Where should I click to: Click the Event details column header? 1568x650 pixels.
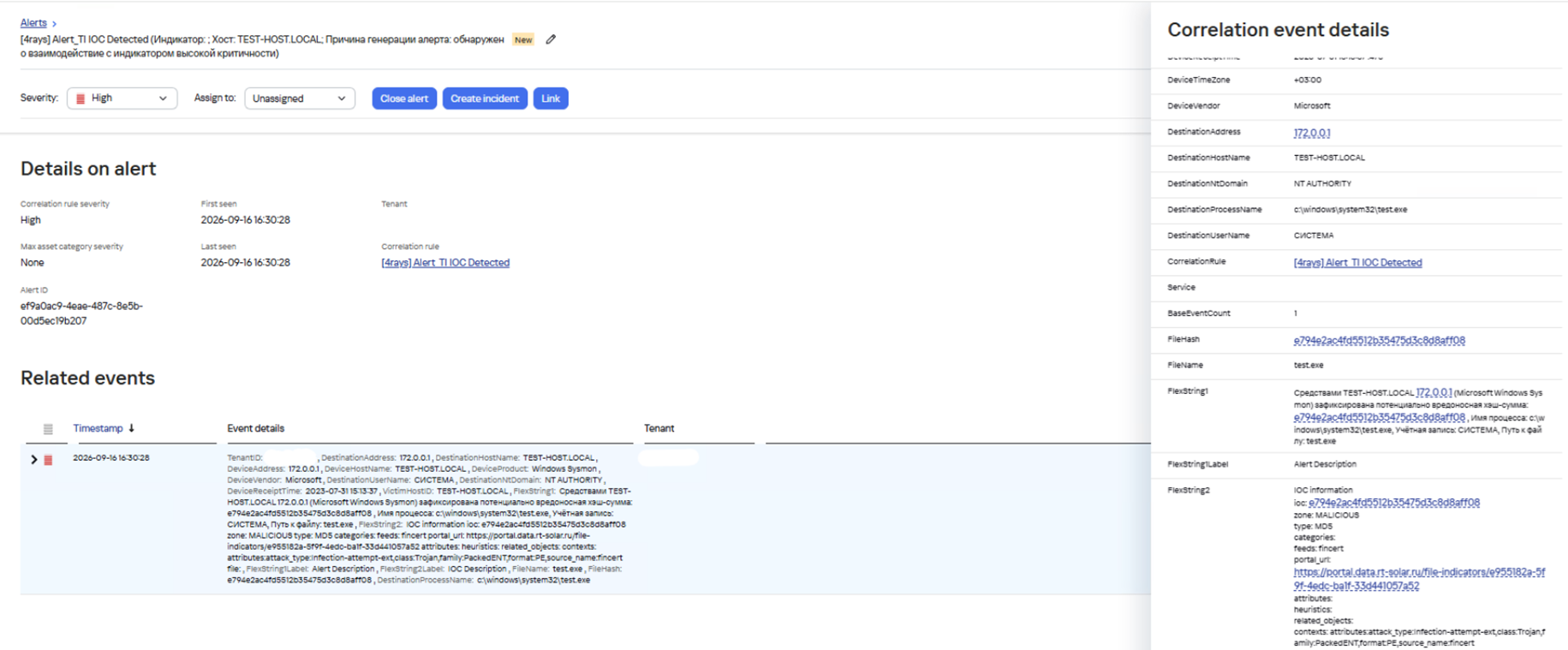(255, 428)
